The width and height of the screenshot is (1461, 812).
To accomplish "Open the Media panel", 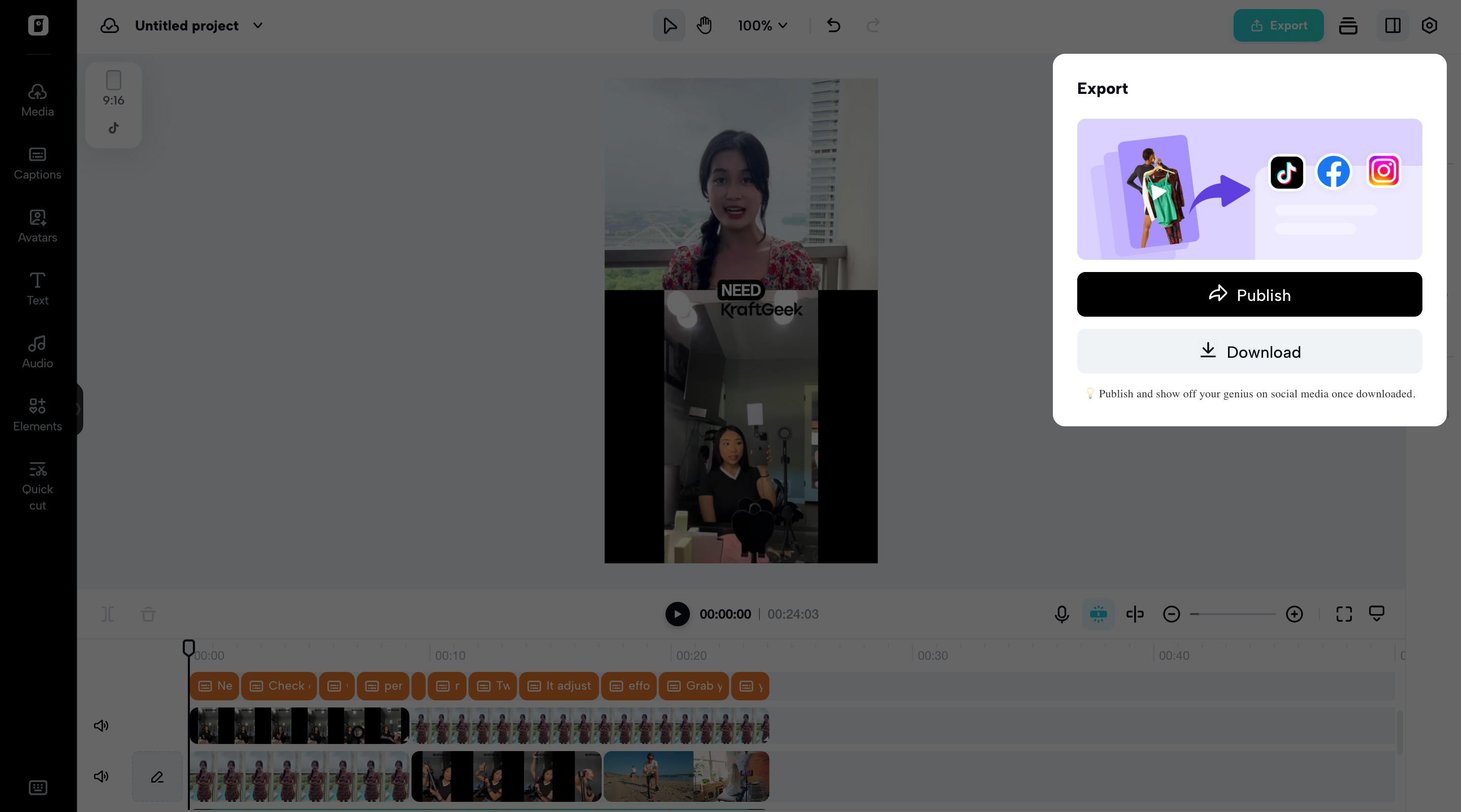I will tap(37, 99).
